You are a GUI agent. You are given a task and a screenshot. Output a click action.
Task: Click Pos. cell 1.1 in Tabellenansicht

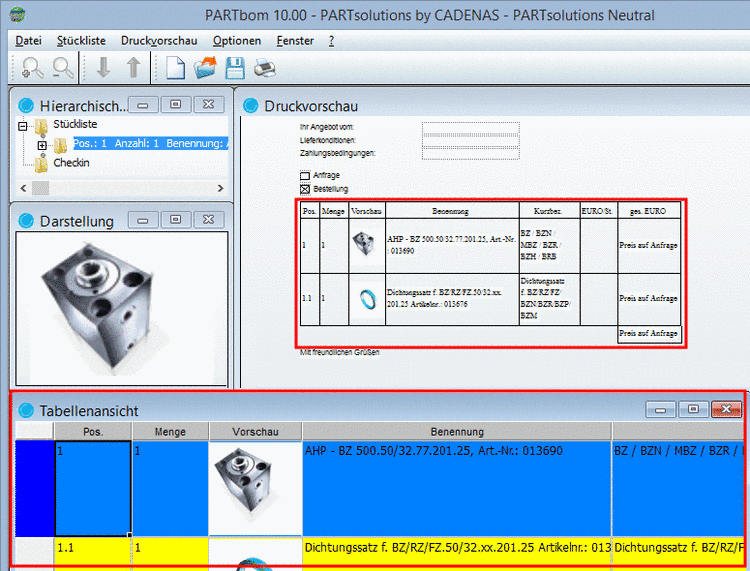point(93,554)
